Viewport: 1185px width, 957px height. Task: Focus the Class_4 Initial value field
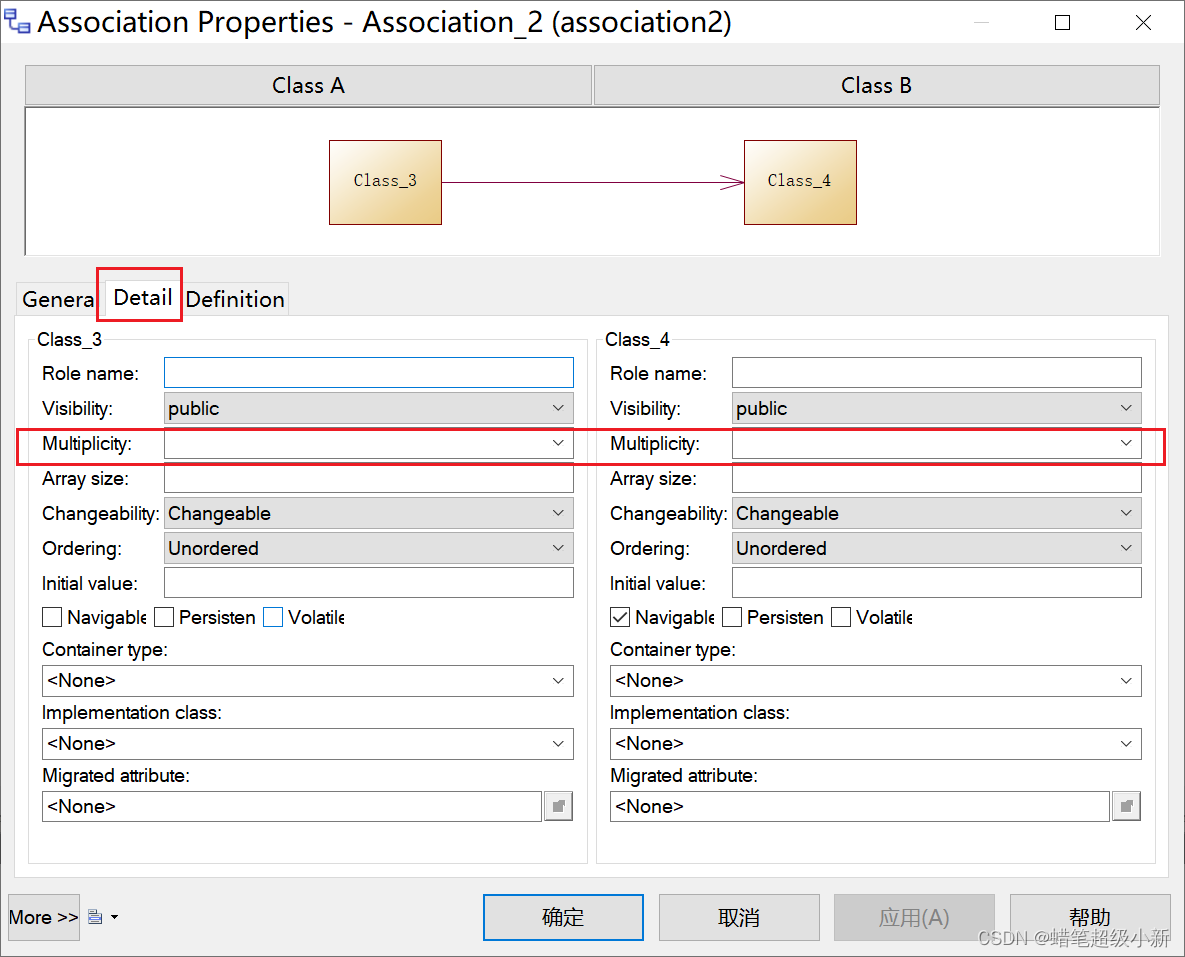936,583
